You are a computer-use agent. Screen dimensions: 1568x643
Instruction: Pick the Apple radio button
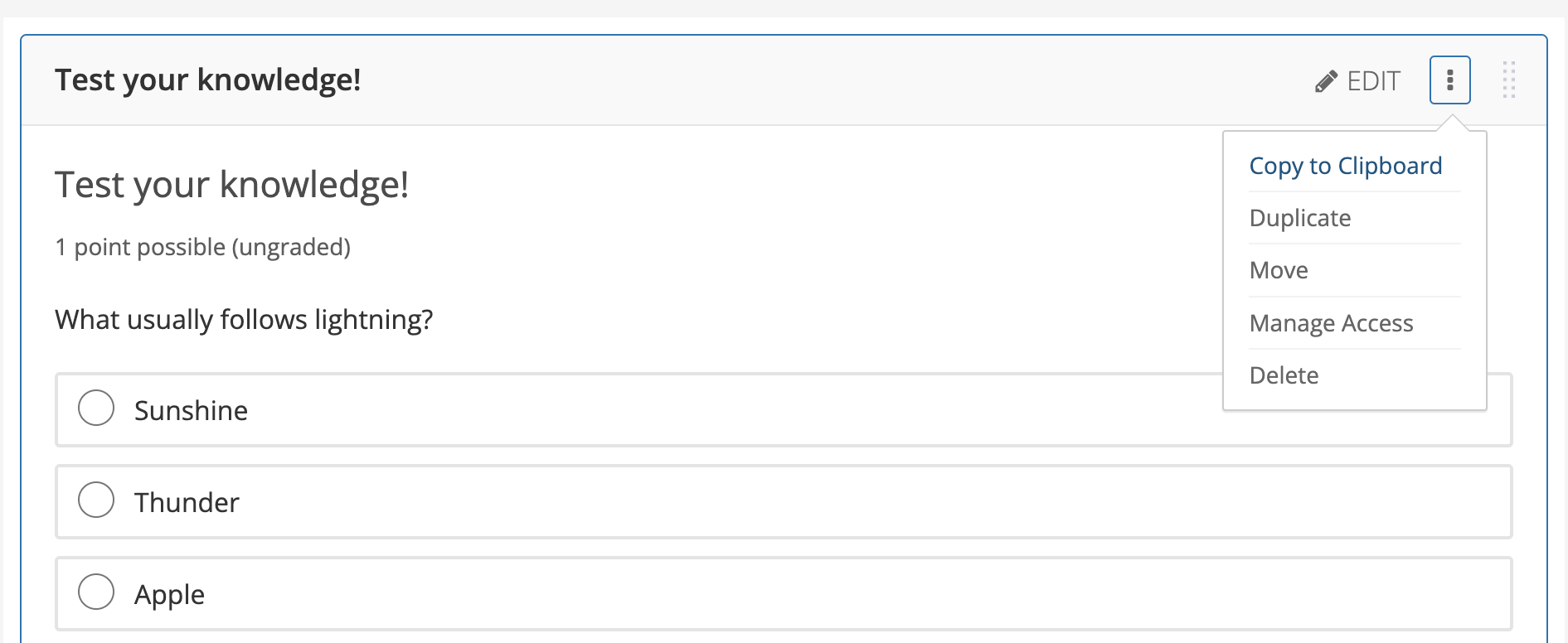tap(96, 592)
